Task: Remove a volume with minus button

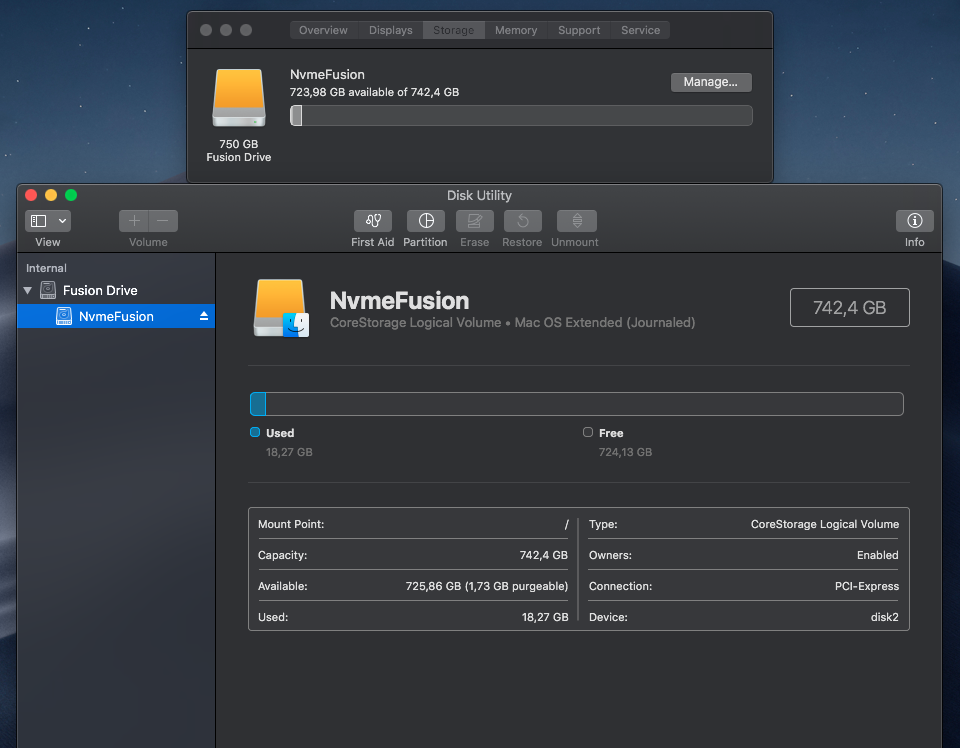Action: pyautogui.click(x=163, y=221)
